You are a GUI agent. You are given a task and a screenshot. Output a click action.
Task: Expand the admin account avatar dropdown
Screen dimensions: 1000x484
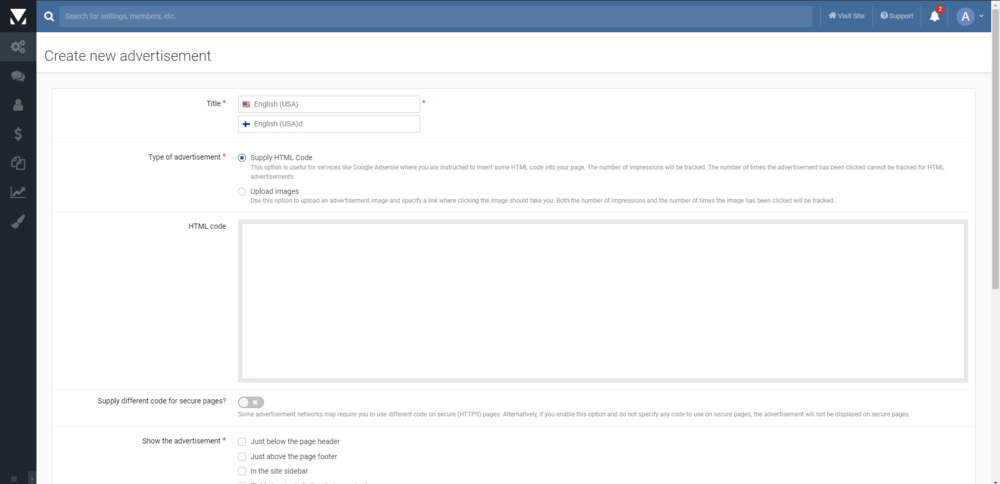click(969, 16)
